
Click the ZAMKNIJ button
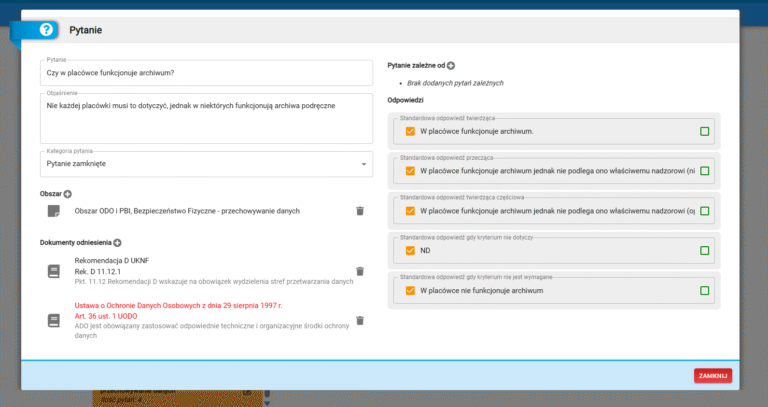713,375
